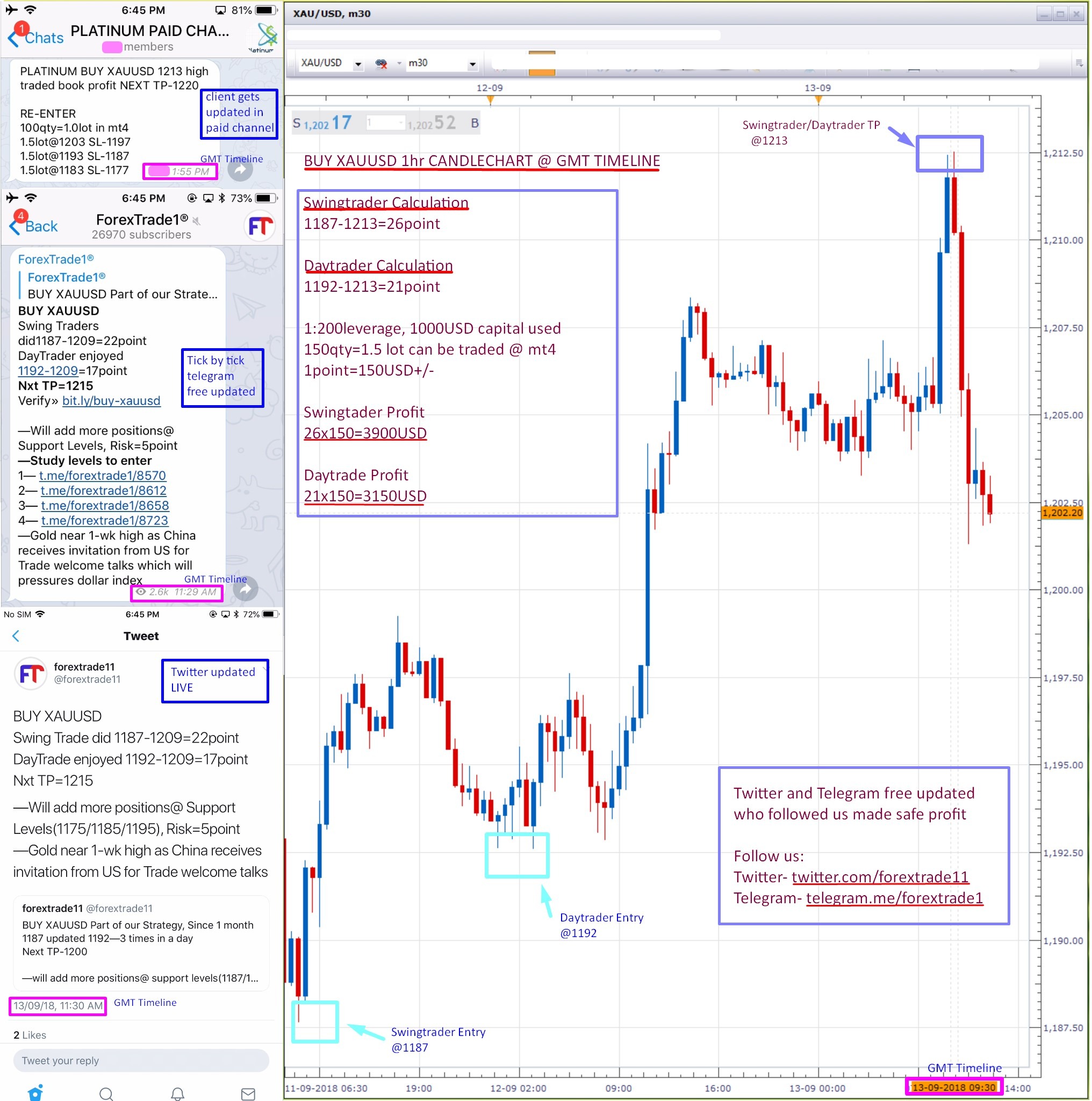Switch to Twitter Messages envelope tab
The height and width of the screenshot is (1101, 1092).
(248, 1093)
